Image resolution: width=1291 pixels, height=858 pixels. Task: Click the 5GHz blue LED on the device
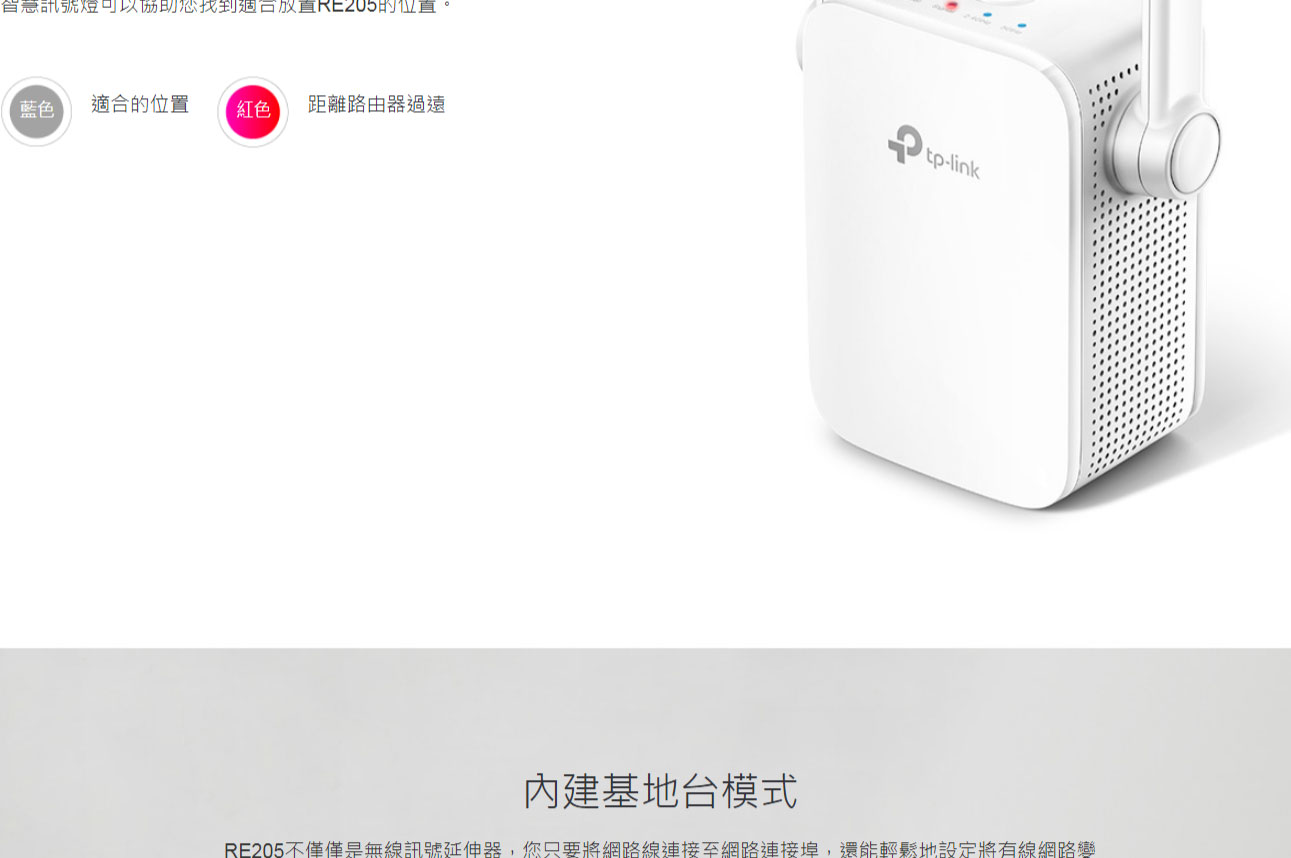tap(1021, 25)
